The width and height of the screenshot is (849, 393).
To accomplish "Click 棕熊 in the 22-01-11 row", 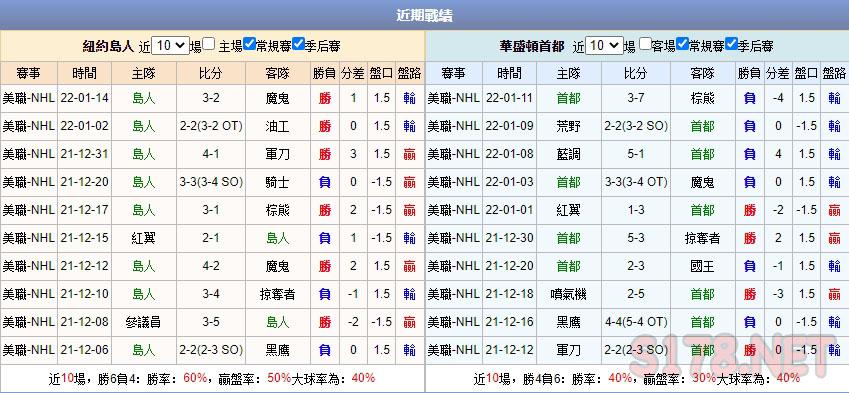I will click(702, 98).
